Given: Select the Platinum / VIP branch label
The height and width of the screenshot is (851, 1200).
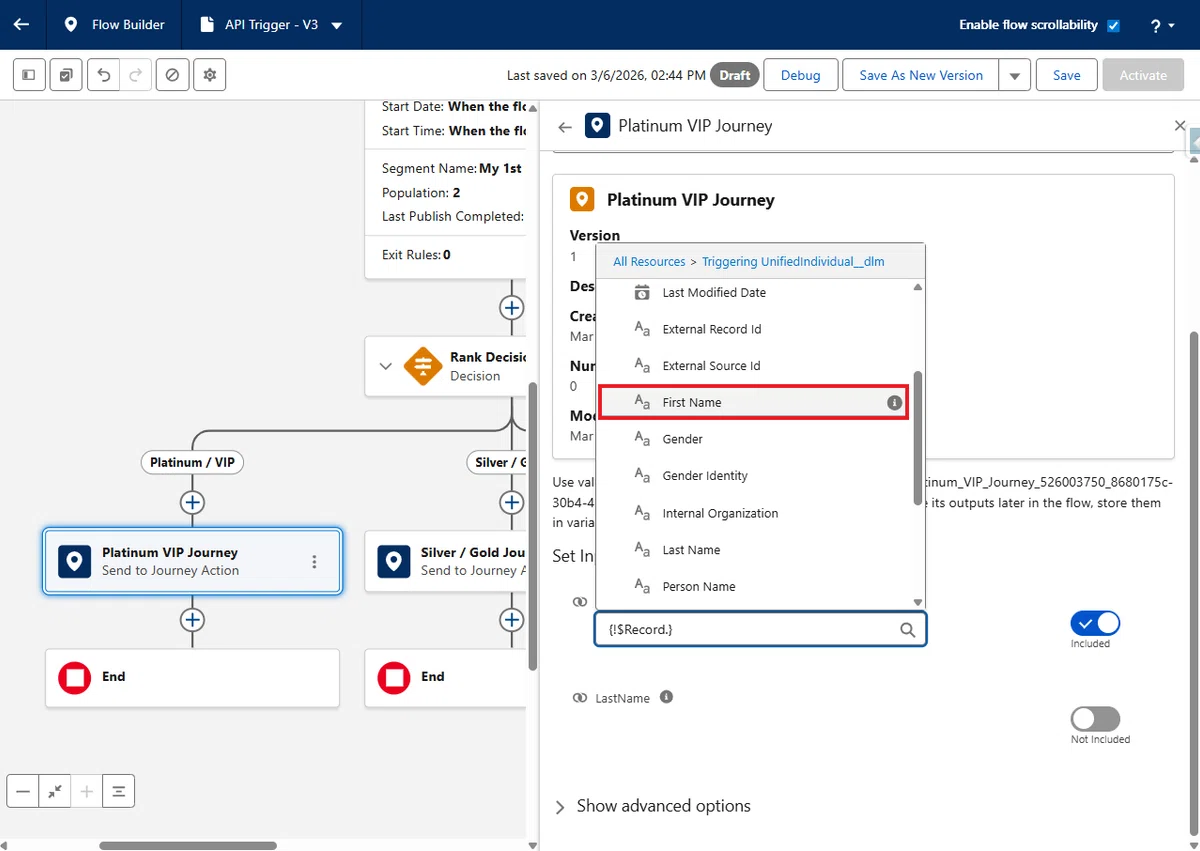Looking at the screenshot, I should [x=192, y=462].
